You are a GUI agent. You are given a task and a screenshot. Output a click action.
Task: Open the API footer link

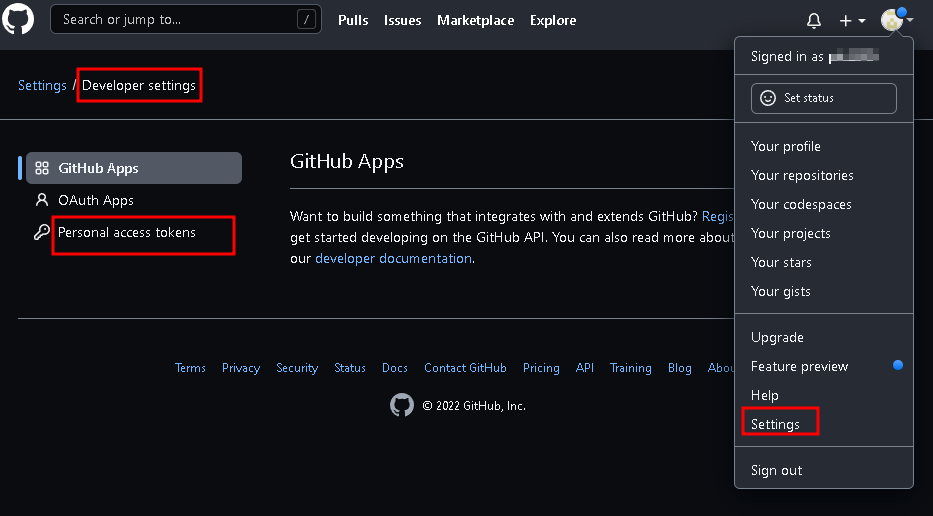[585, 368]
